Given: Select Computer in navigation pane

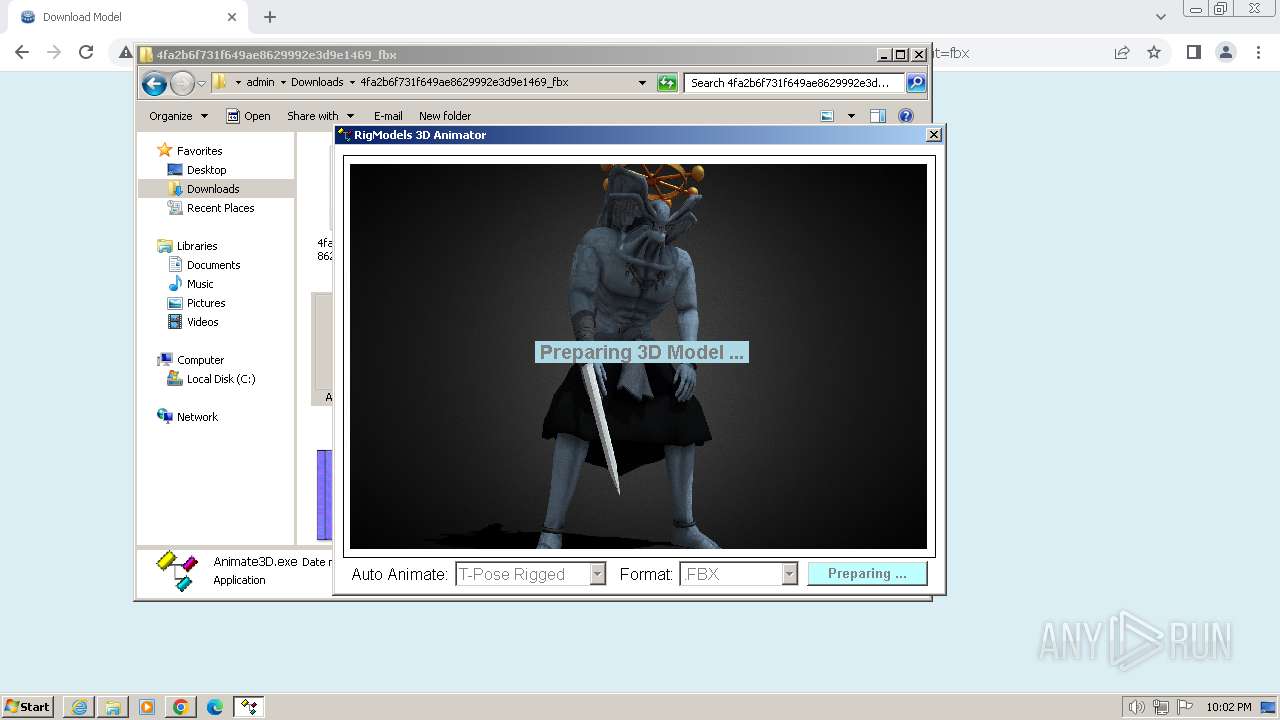Looking at the screenshot, I should click(x=200, y=360).
